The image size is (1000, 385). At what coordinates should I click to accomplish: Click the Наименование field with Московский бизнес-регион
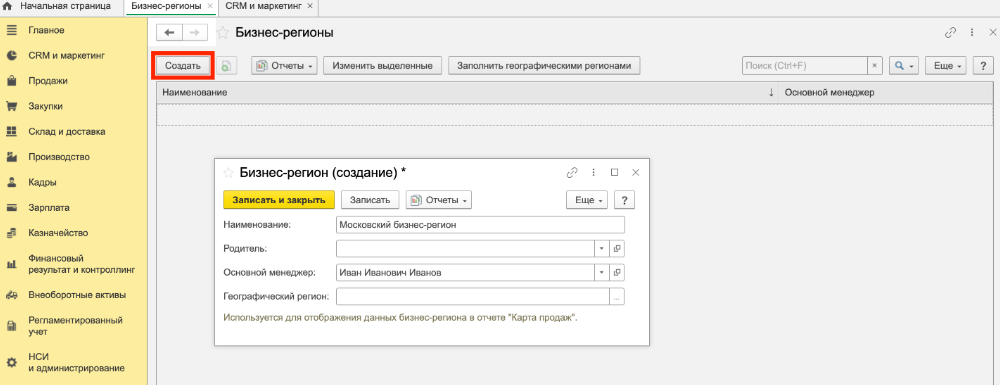[480, 224]
